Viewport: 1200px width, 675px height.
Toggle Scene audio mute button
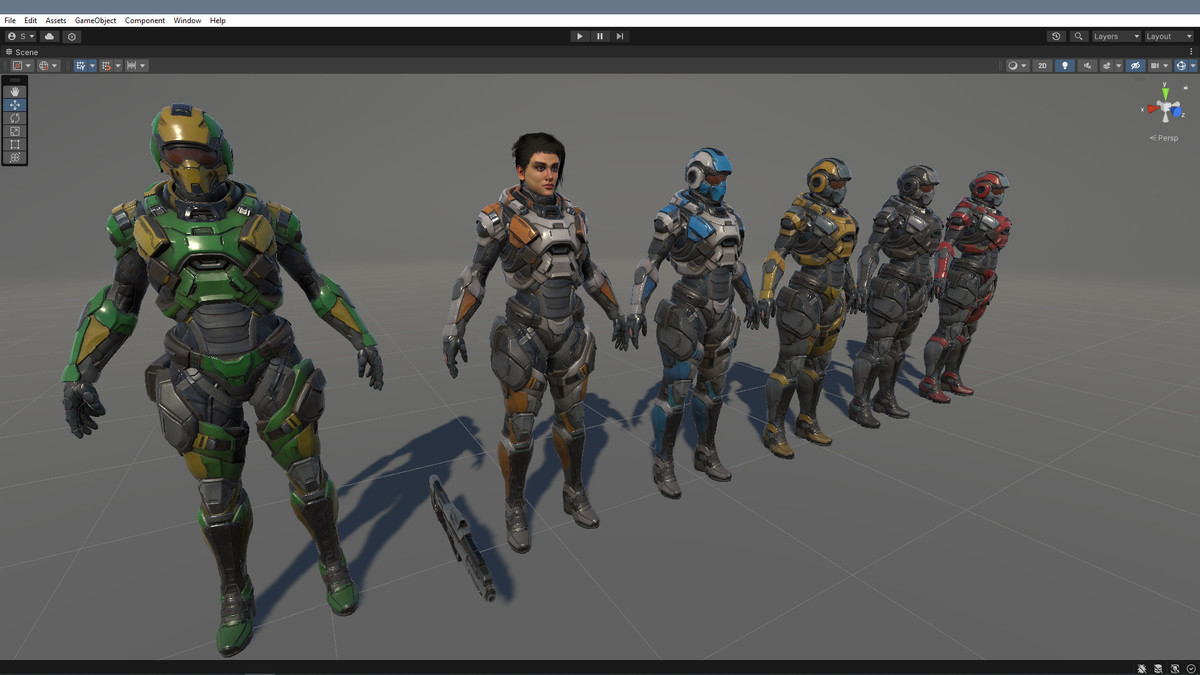pyautogui.click(x=1087, y=66)
